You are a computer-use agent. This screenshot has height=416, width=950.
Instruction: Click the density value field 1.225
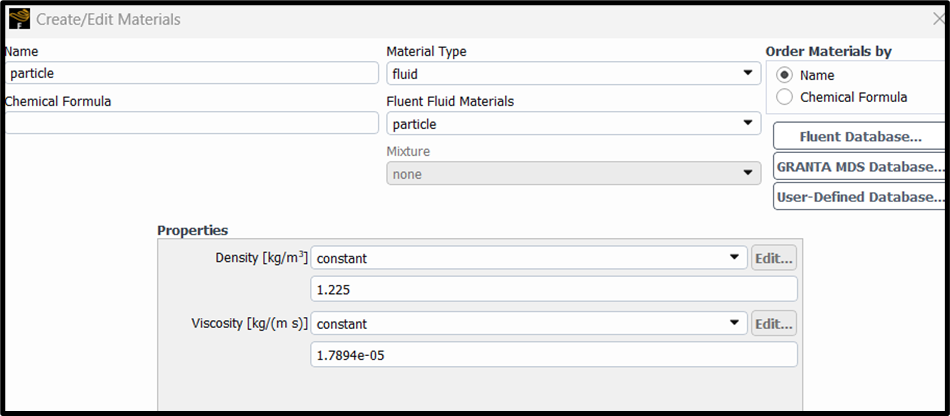554,289
